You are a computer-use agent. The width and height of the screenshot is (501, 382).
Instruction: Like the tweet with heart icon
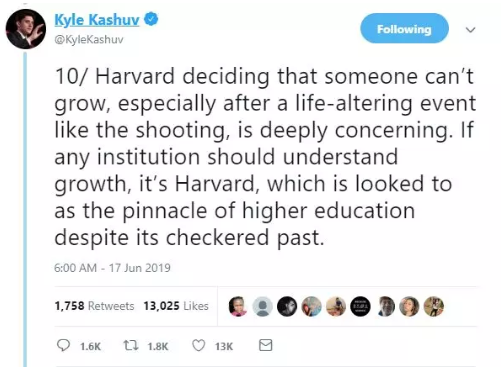tap(199, 345)
